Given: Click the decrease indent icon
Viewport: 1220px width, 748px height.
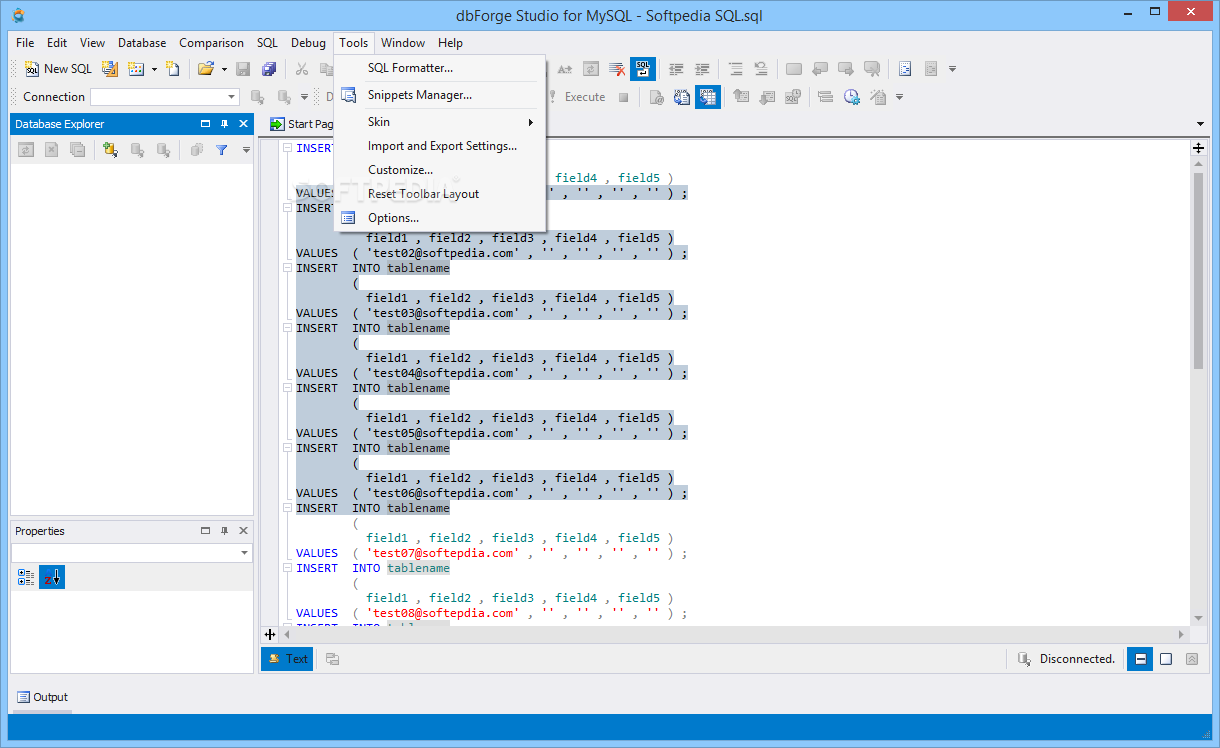Looking at the screenshot, I should tap(677, 69).
